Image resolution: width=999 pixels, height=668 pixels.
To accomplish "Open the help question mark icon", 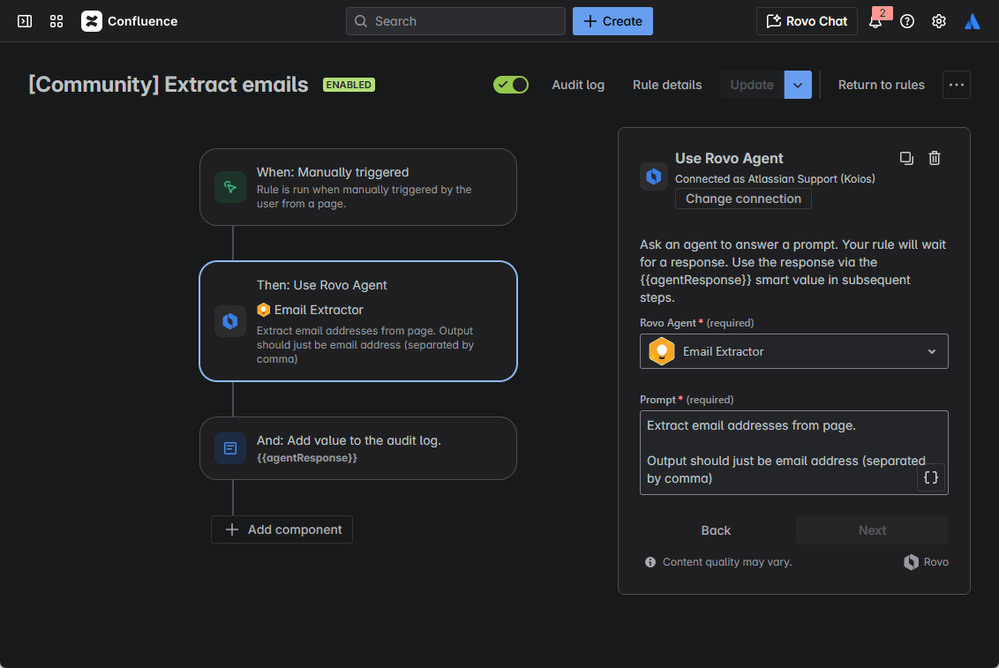I will (x=907, y=21).
